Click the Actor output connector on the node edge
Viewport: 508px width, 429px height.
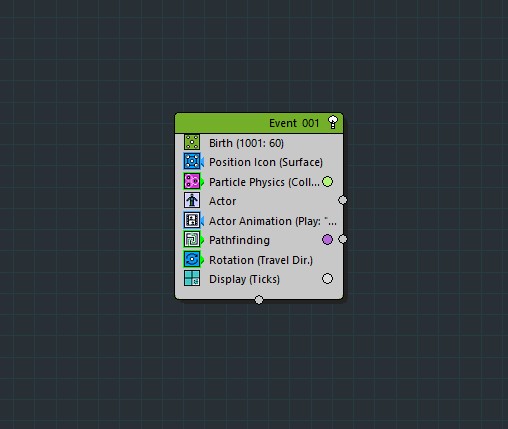[x=342, y=200]
